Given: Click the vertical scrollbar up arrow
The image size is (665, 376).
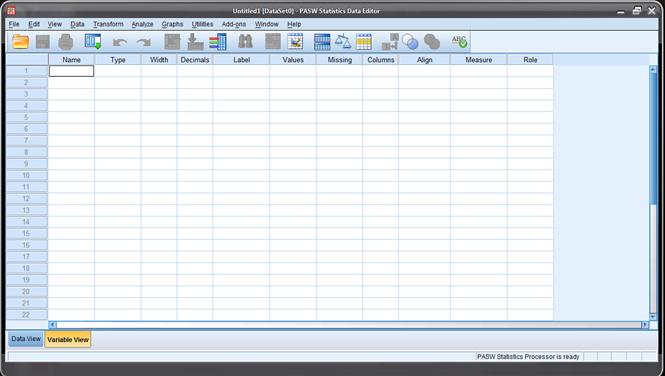Looking at the screenshot, I should [653, 69].
